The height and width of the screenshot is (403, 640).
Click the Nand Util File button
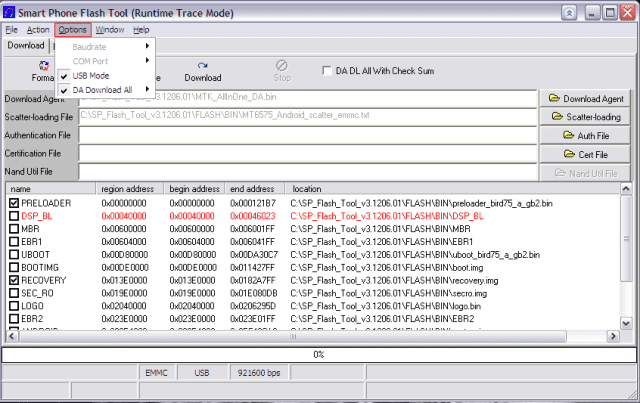[x=585, y=173]
